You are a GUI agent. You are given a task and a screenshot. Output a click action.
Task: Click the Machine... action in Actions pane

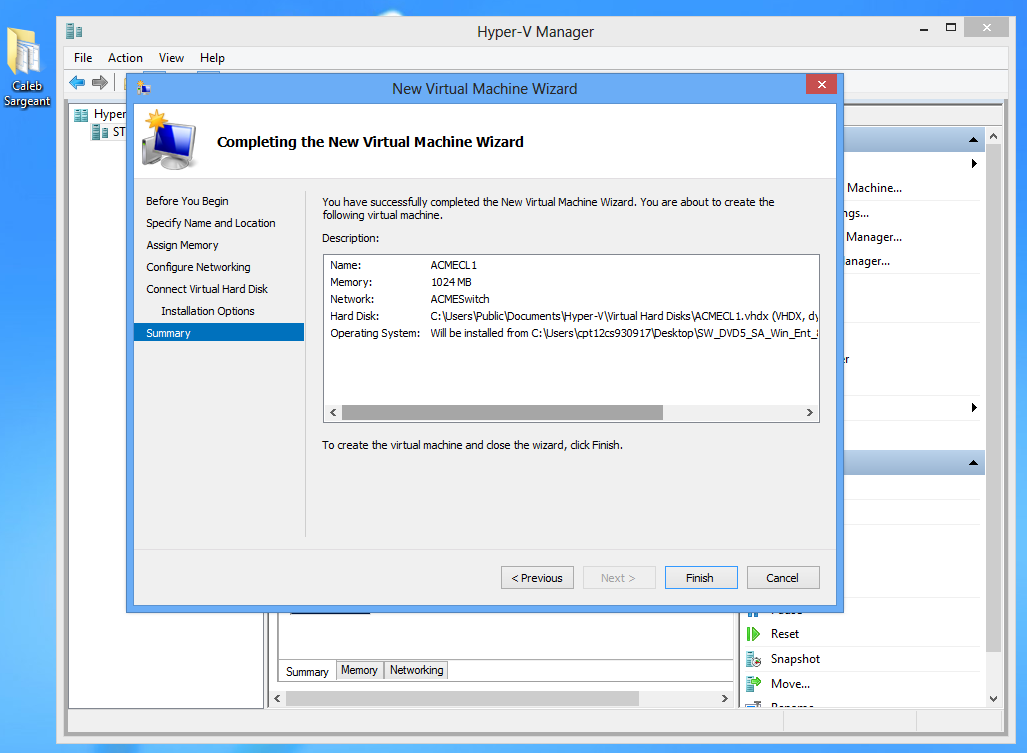pyautogui.click(x=874, y=188)
